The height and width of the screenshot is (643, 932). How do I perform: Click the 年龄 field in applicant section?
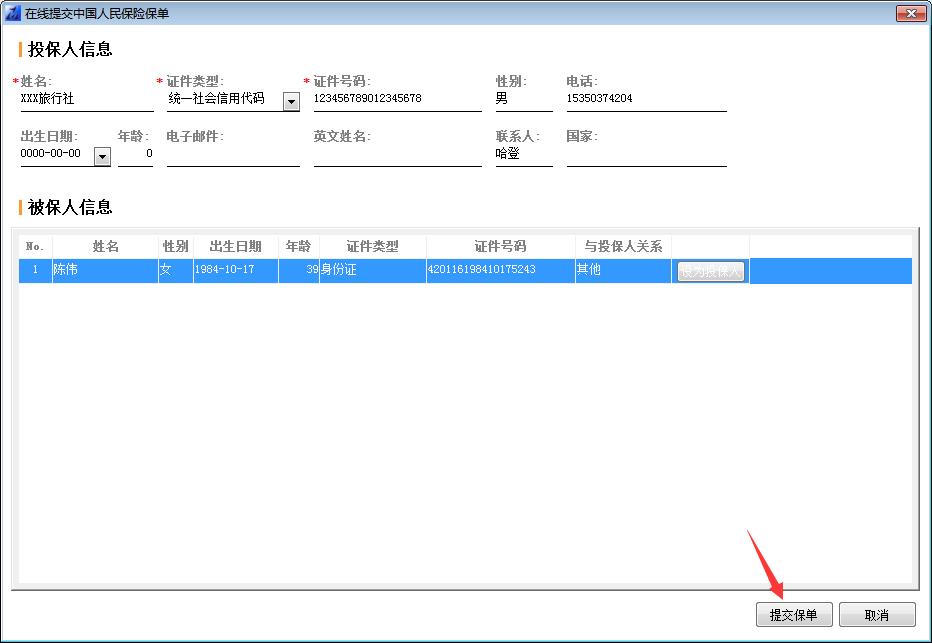(135, 155)
